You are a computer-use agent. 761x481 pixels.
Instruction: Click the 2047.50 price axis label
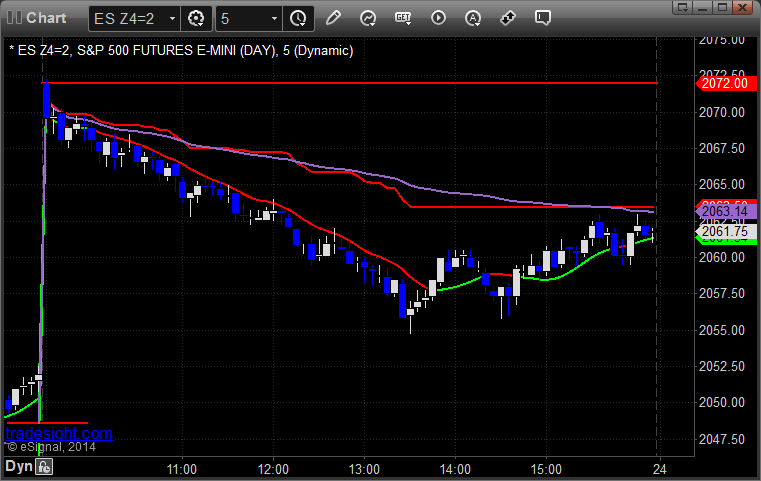[722, 439]
